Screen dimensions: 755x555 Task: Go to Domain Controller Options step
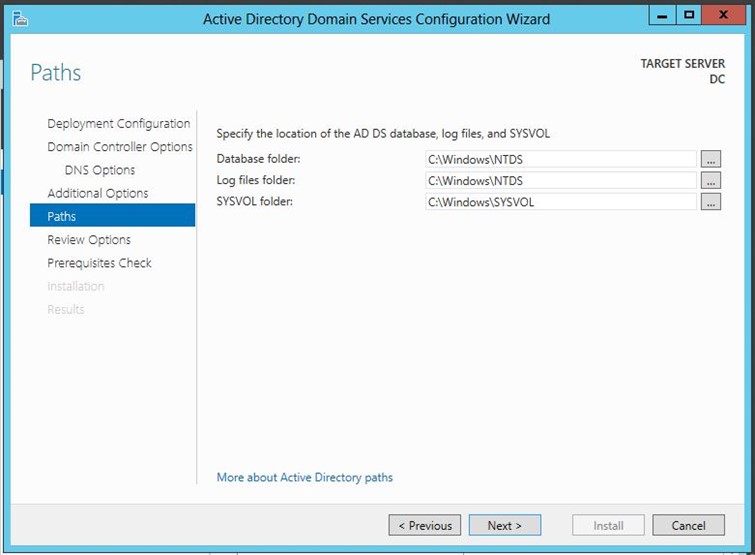pos(120,147)
